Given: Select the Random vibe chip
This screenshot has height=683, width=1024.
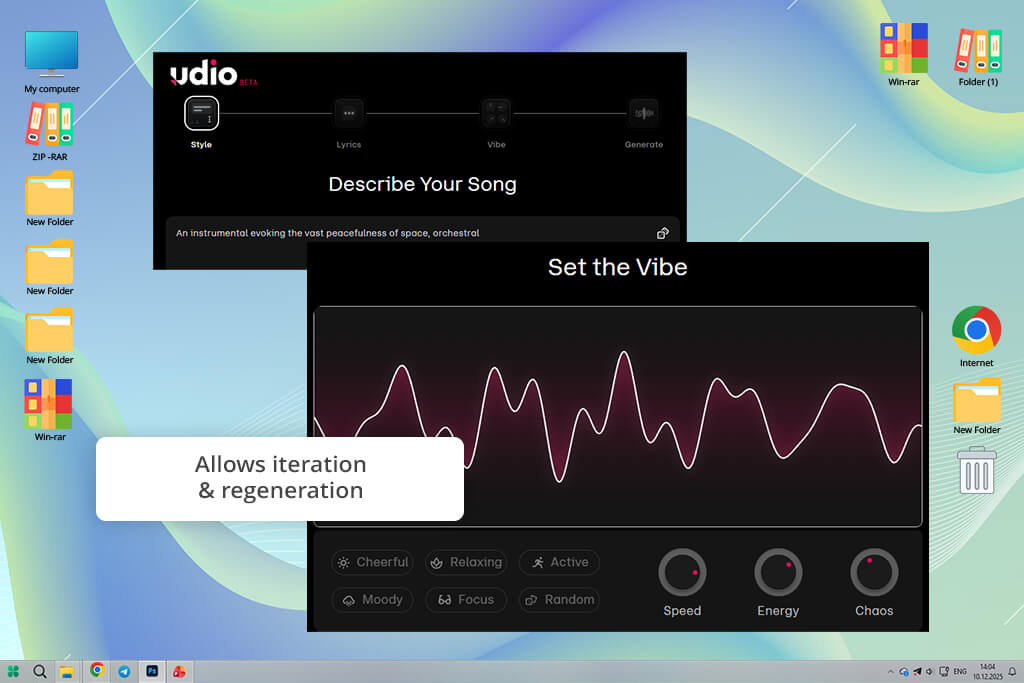Looking at the screenshot, I should (x=559, y=599).
